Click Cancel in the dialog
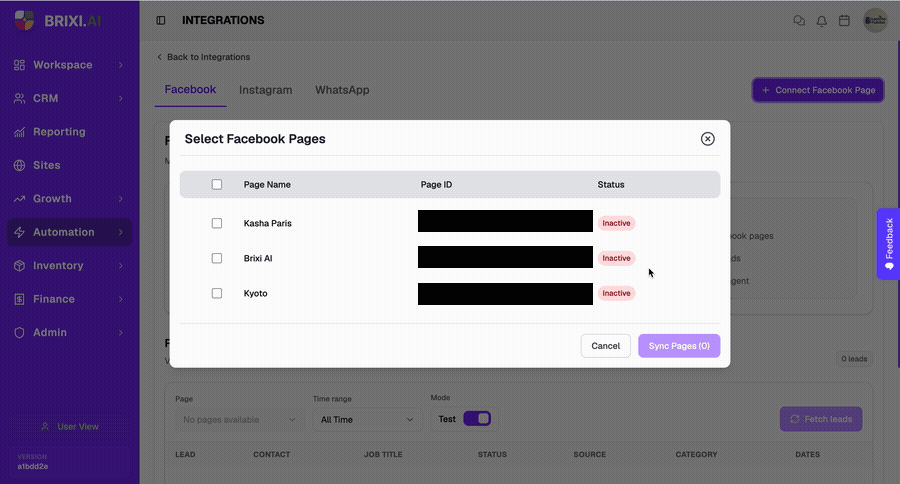This screenshot has height=484, width=900. coord(606,346)
